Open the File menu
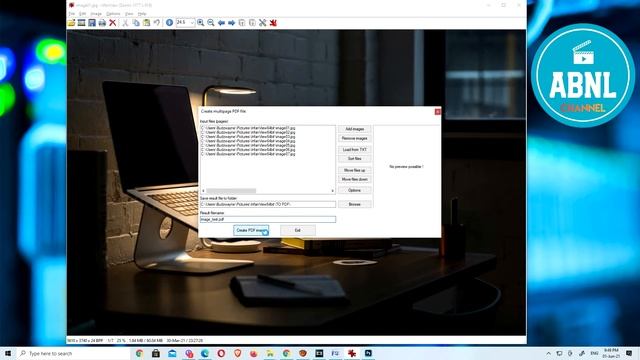This screenshot has height=360, width=640. coord(71,14)
